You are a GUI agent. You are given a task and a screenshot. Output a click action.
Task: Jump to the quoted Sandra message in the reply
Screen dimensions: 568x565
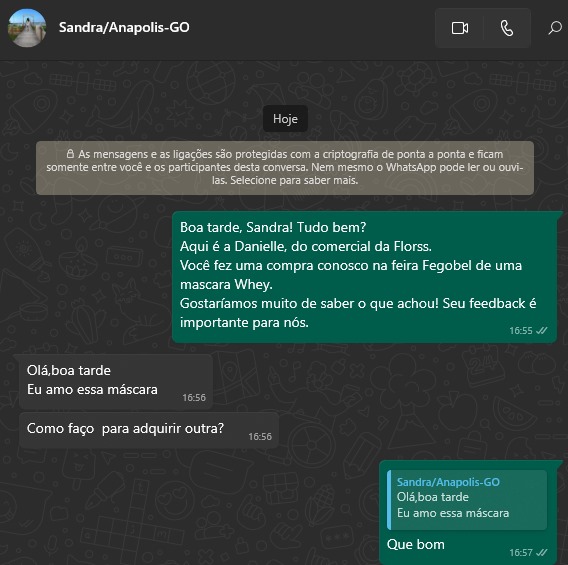[x=467, y=500]
